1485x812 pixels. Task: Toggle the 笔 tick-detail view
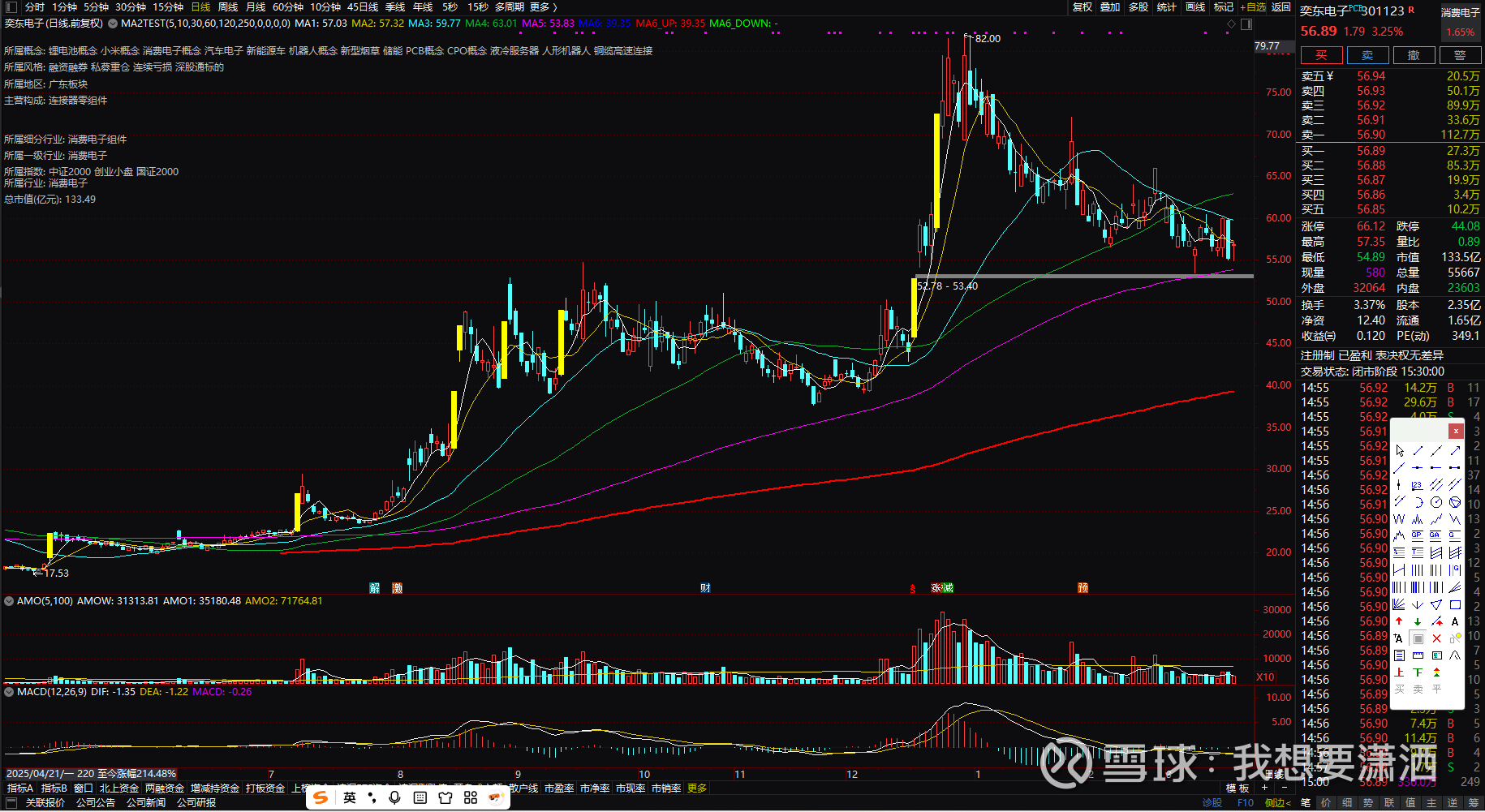tap(1306, 803)
